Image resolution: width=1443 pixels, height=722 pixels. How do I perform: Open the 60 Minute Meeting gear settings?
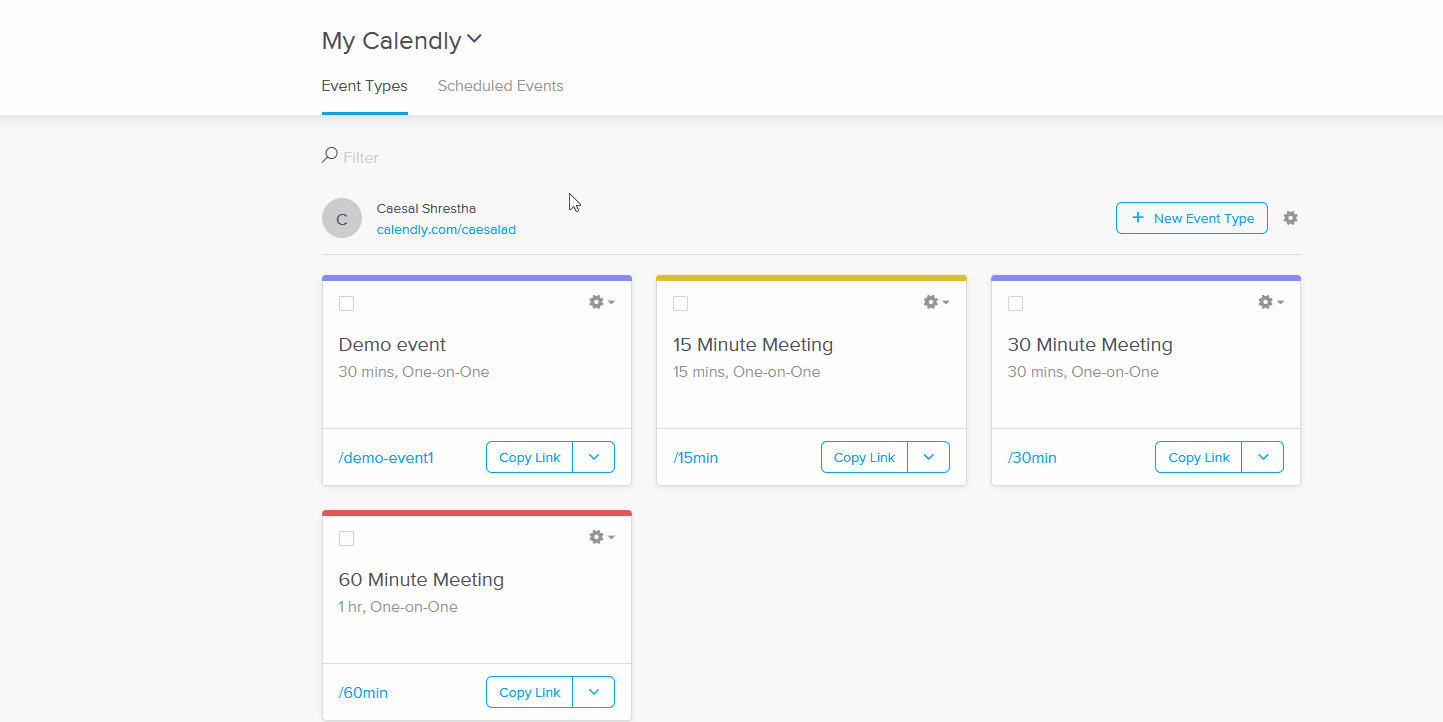[601, 537]
